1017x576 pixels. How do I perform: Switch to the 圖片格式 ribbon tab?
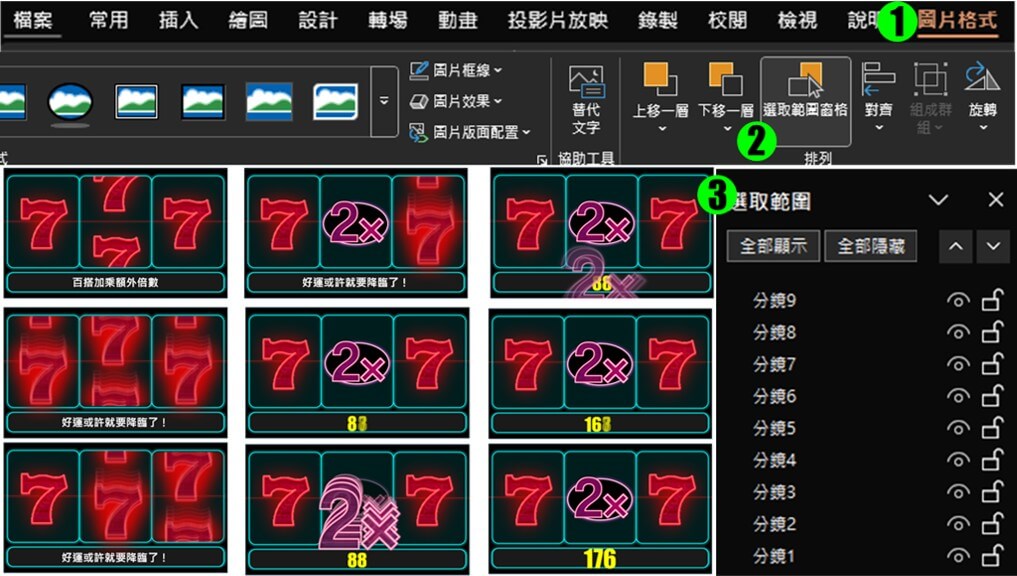pos(956,20)
